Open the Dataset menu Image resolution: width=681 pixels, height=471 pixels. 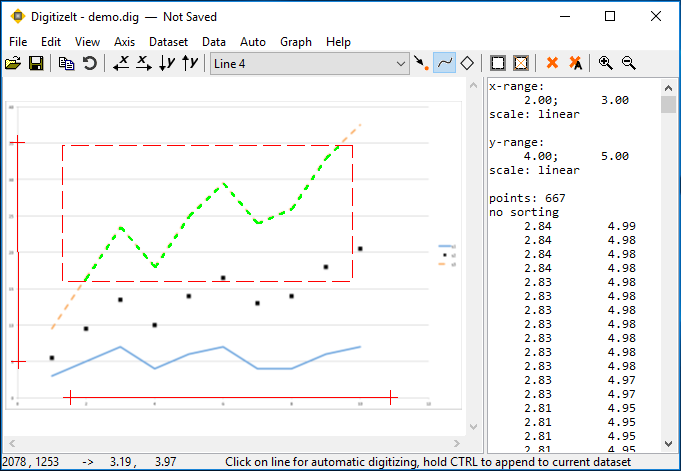click(168, 42)
